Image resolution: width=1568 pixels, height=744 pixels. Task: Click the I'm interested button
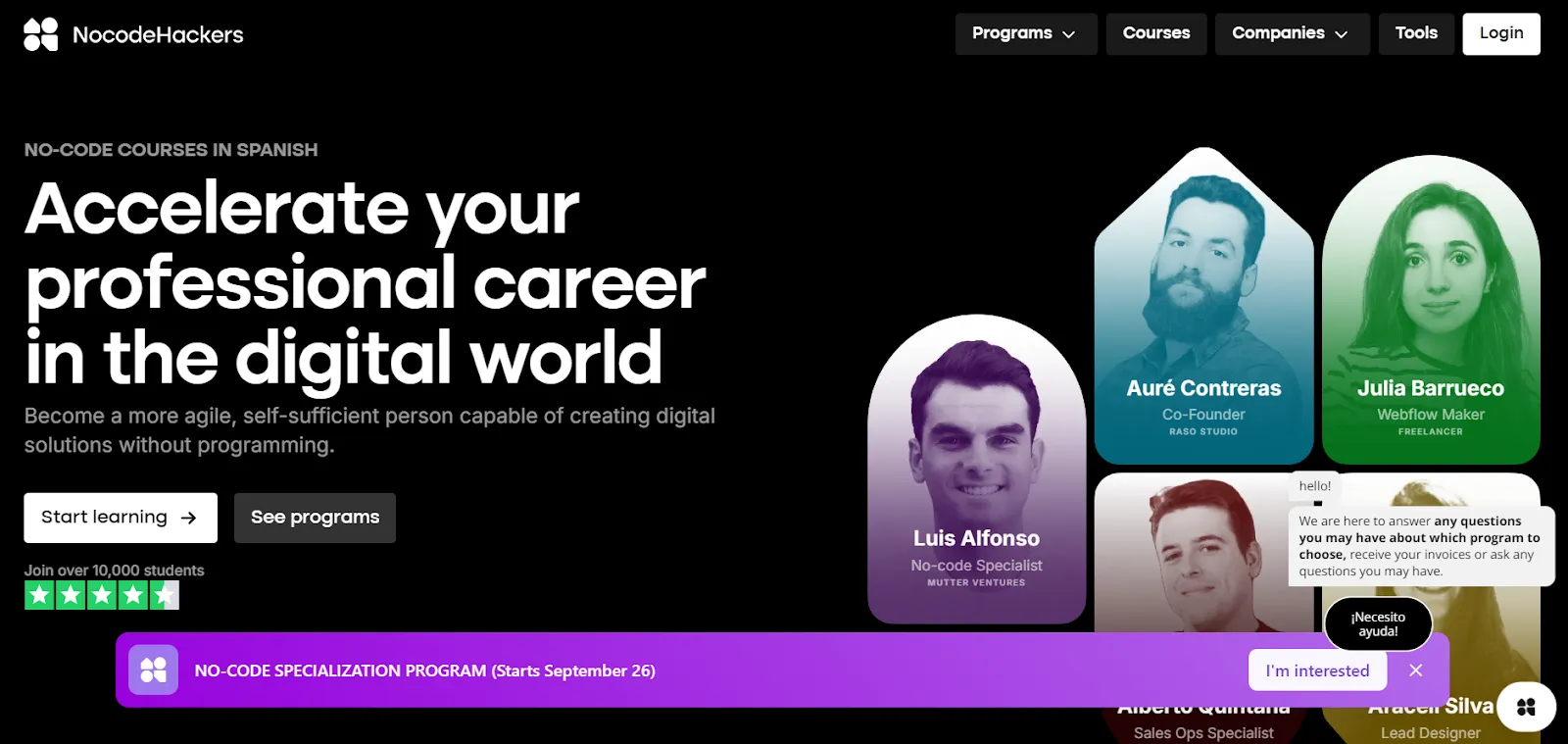1317,670
